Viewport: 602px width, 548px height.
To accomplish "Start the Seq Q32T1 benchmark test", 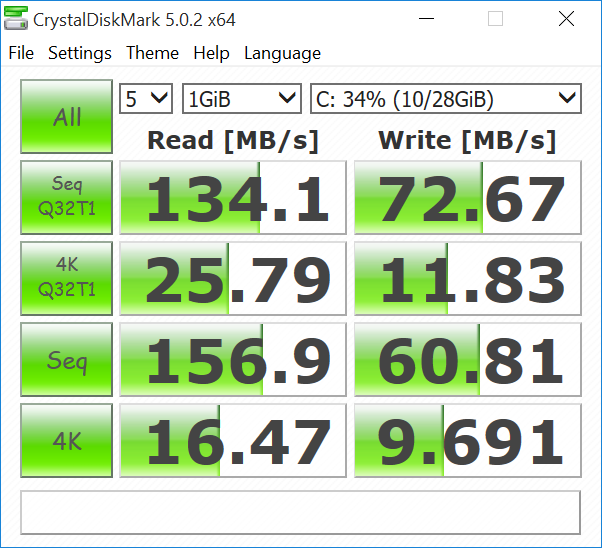I will 67,197.
